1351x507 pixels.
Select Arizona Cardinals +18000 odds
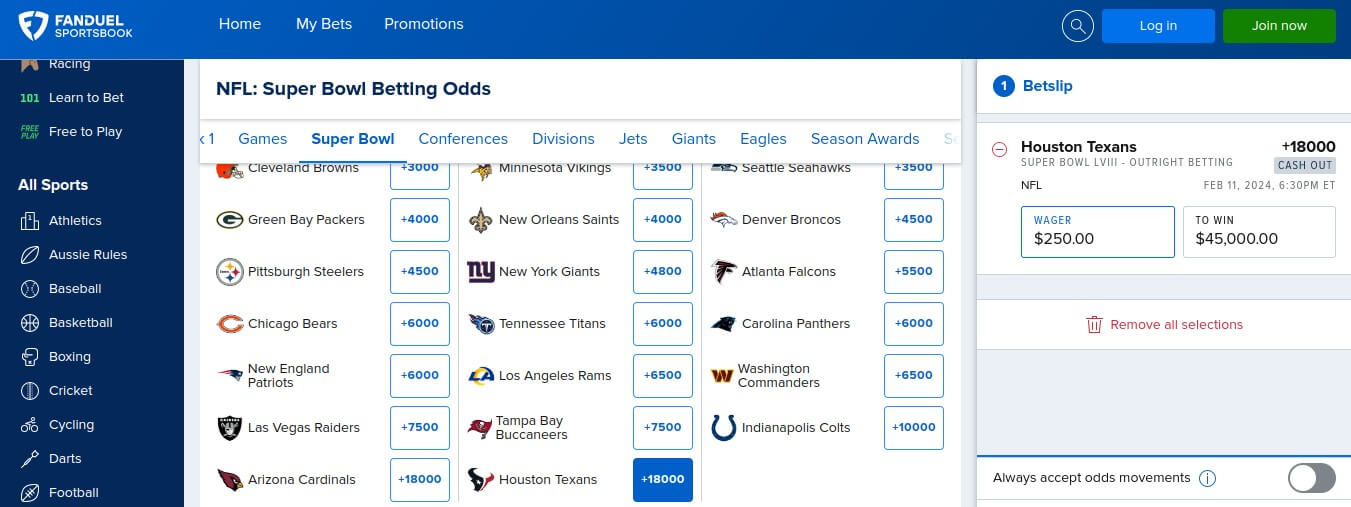pos(420,479)
